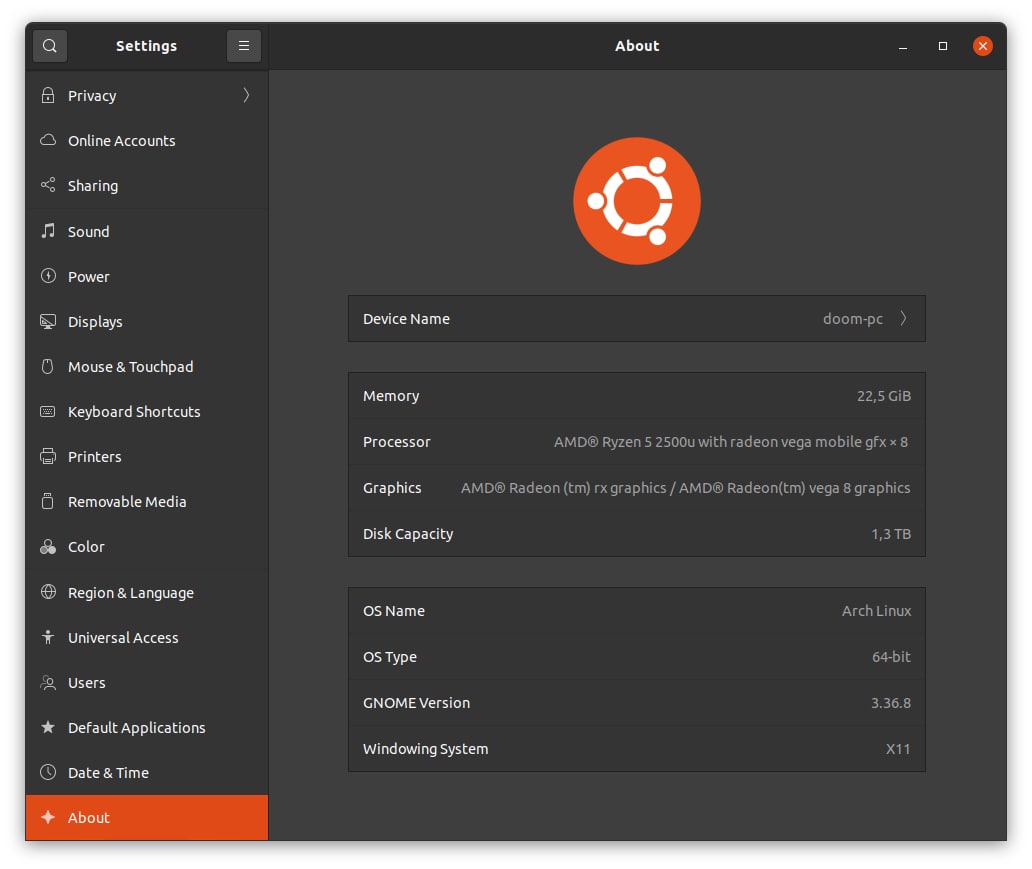Click the Default Applications star icon
Screen dimensions: 1032x869
[x=48, y=727]
